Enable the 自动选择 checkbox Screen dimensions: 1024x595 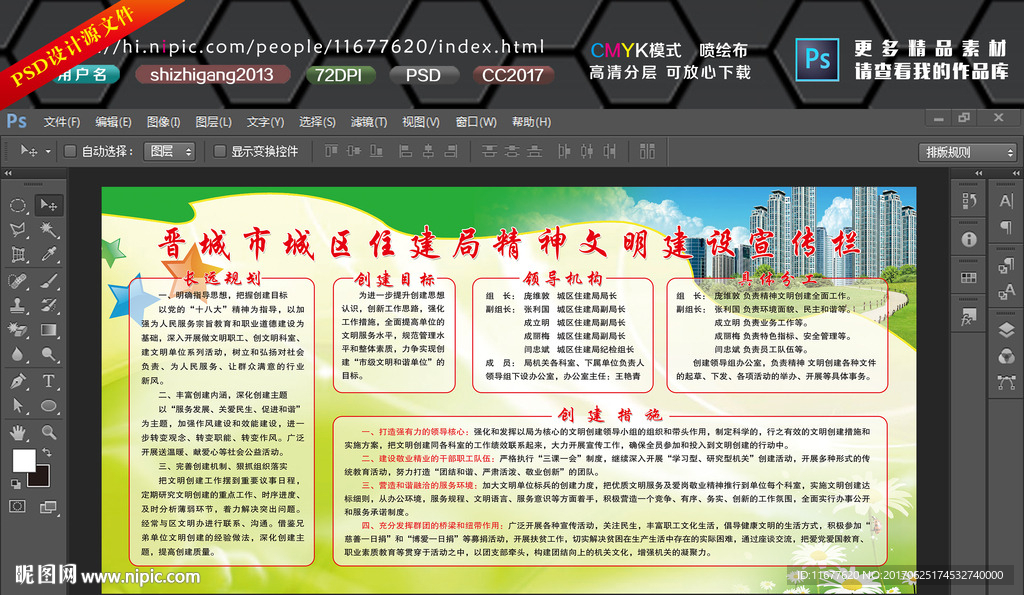tap(70, 152)
